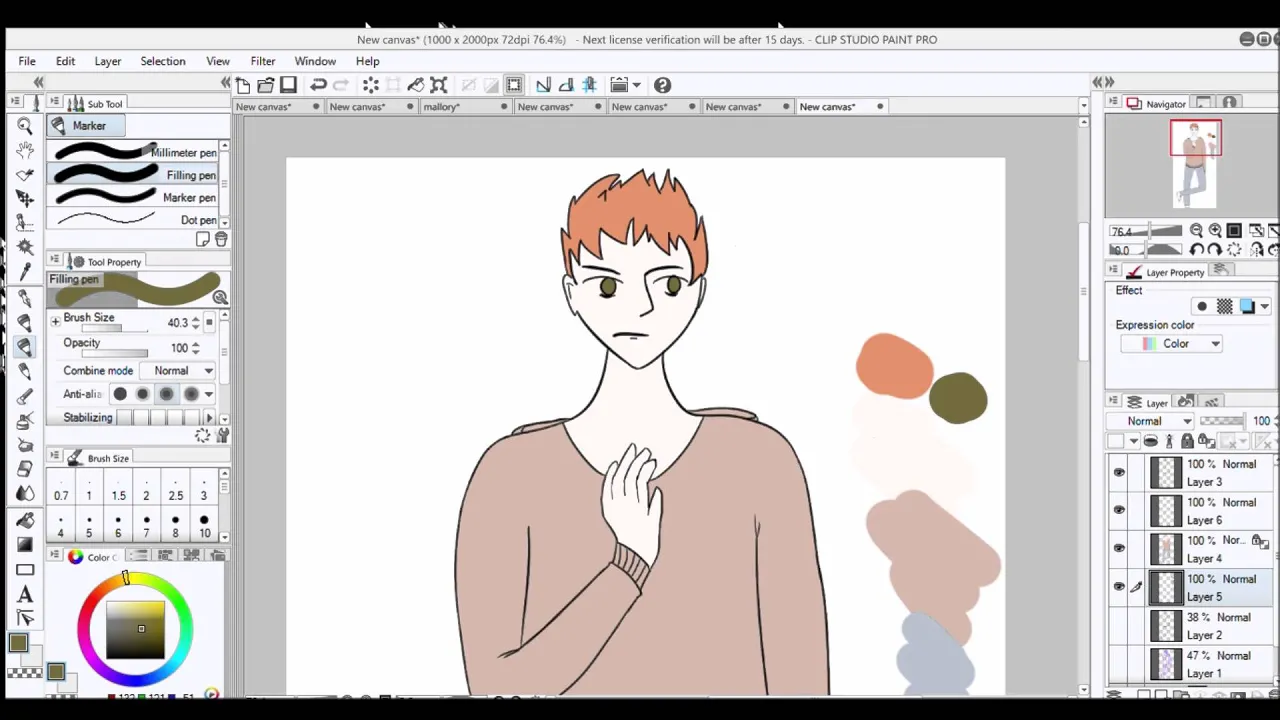Open the layer blending mode Normal dropdown
The height and width of the screenshot is (720, 1280).
coord(1151,421)
